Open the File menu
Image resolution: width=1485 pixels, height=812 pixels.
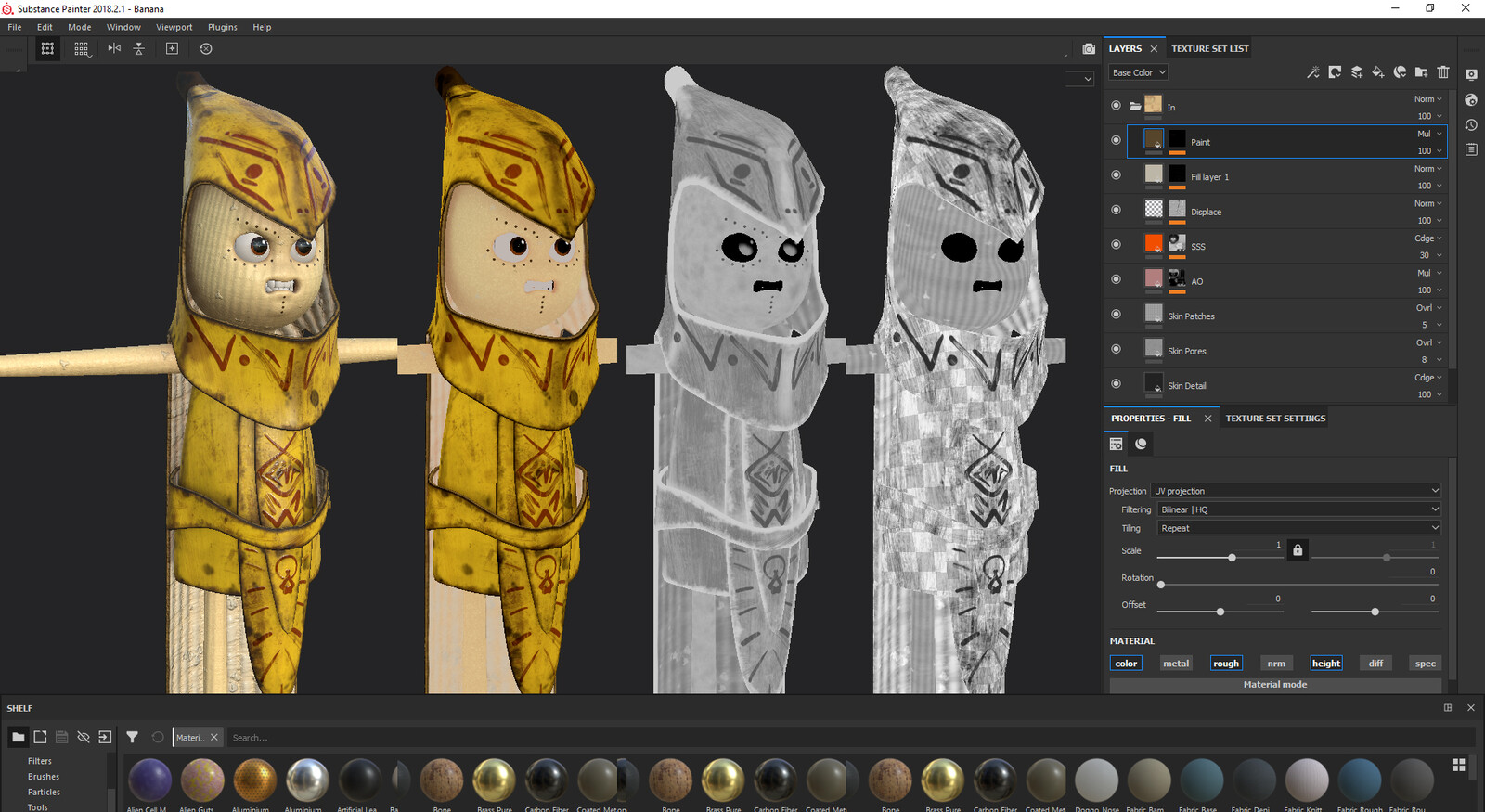[15, 27]
